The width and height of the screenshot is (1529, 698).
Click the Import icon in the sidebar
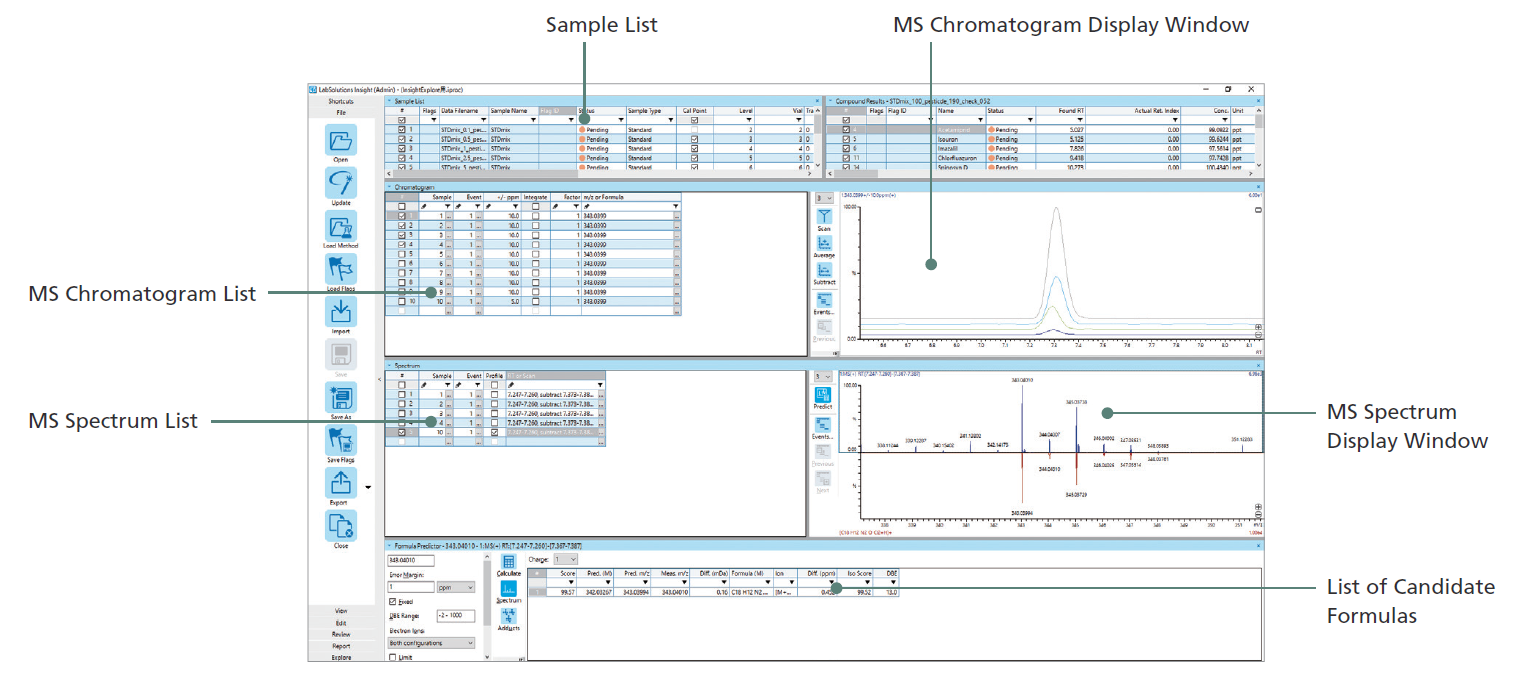click(341, 312)
